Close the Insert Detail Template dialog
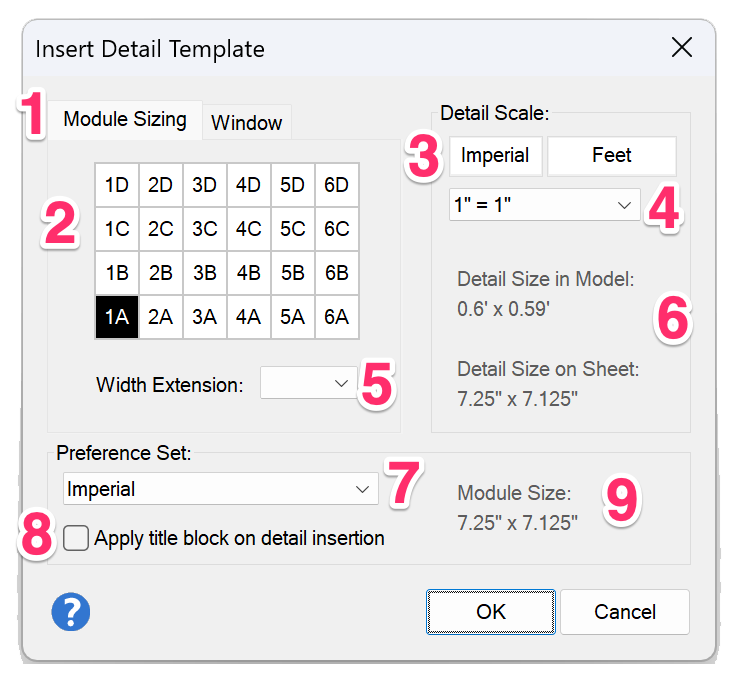Screen dimensions: 730x674 [x=682, y=47]
